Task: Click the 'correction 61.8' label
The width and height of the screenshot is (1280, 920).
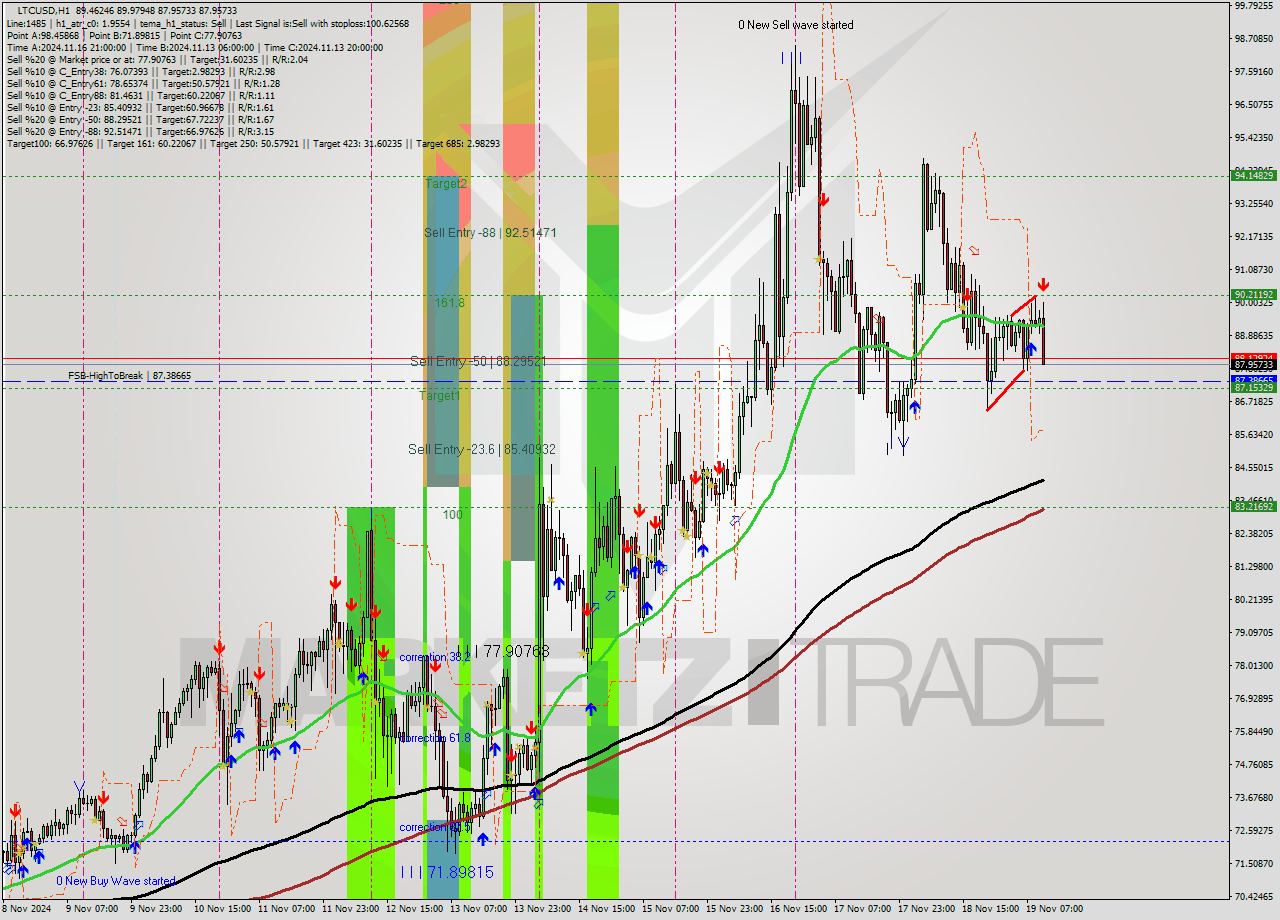Action: (434, 738)
